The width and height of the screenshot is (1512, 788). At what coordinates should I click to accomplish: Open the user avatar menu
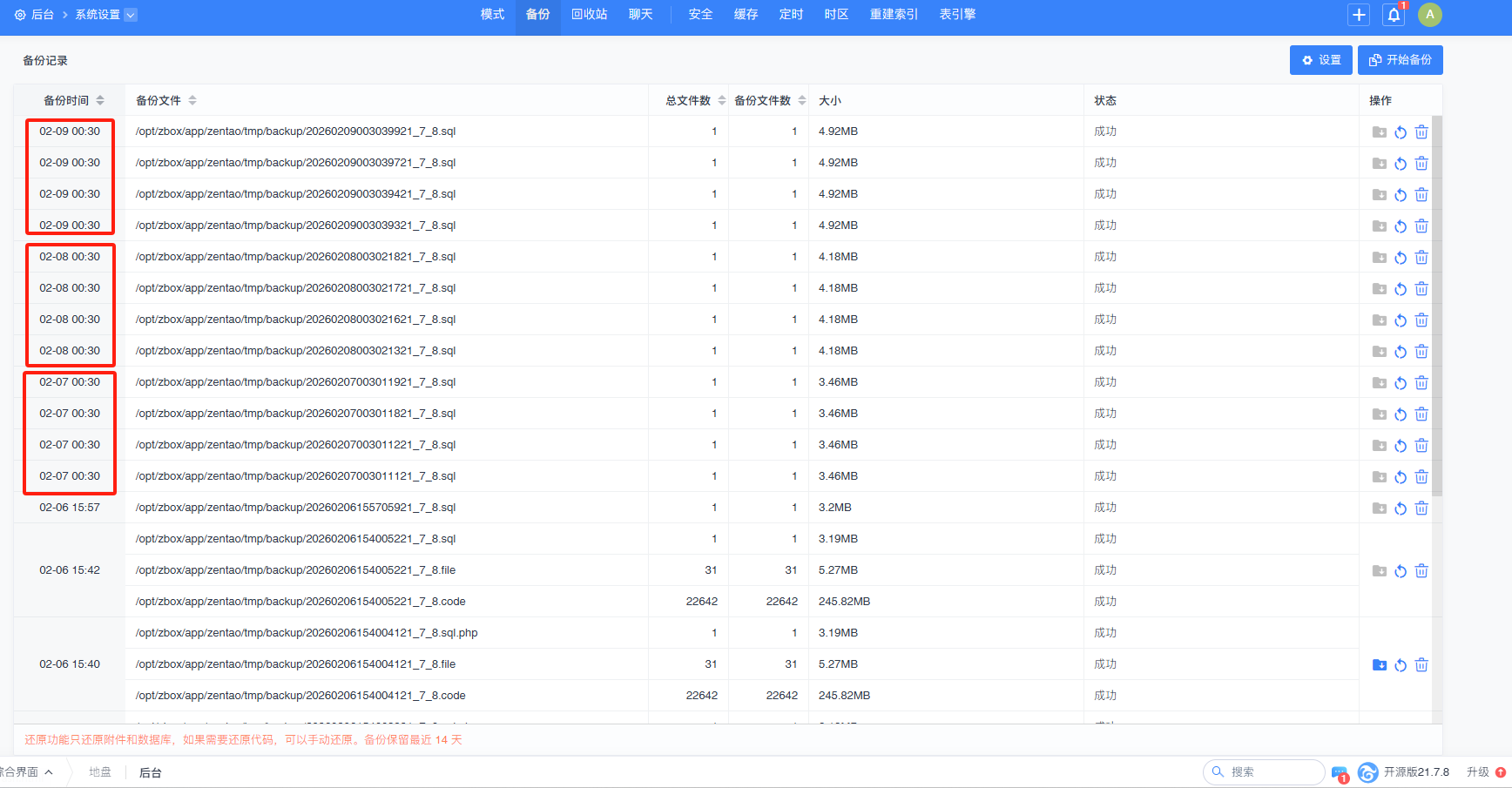tap(1430, 15)
